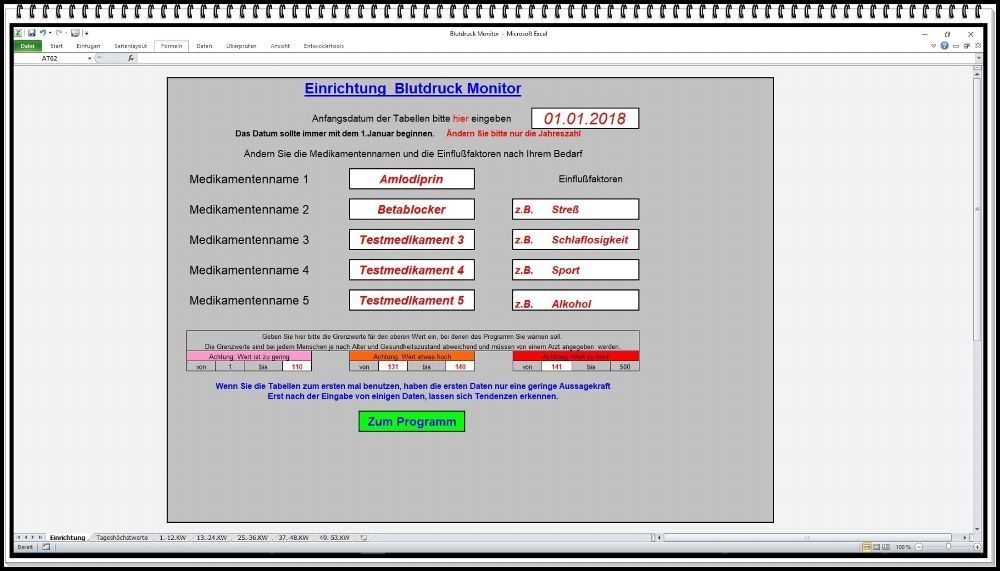Open the Datei menu
The image size is (1000, 571).
click(x=27, y=46)
